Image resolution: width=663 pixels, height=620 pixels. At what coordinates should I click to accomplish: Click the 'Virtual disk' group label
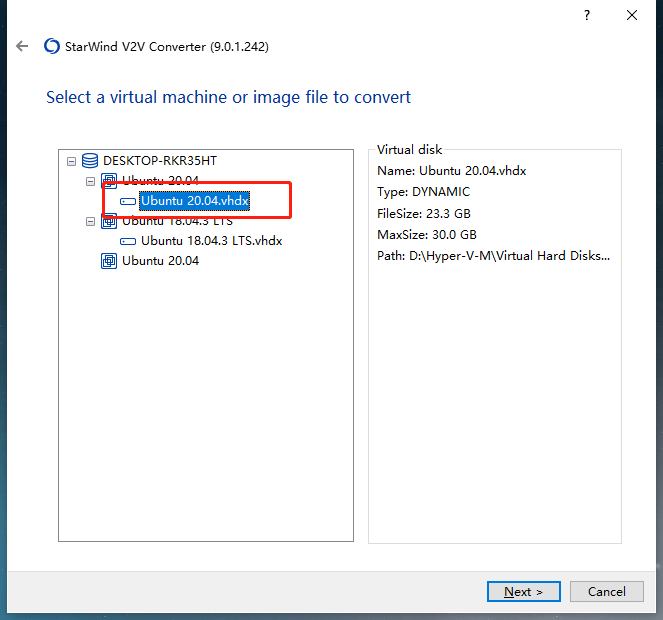(x=409, y=150)
